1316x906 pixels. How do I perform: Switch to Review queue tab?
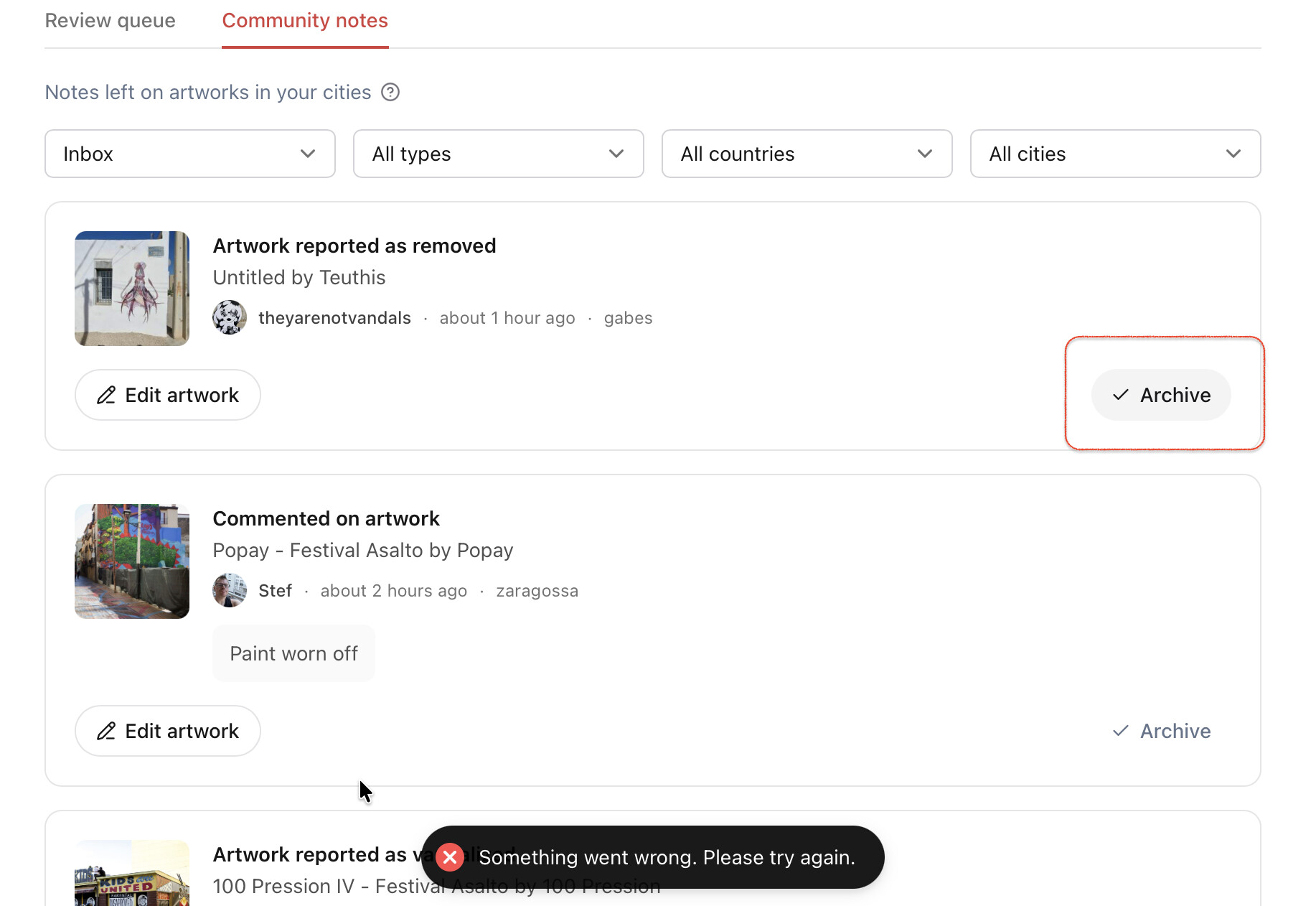[x=111, y=21]
